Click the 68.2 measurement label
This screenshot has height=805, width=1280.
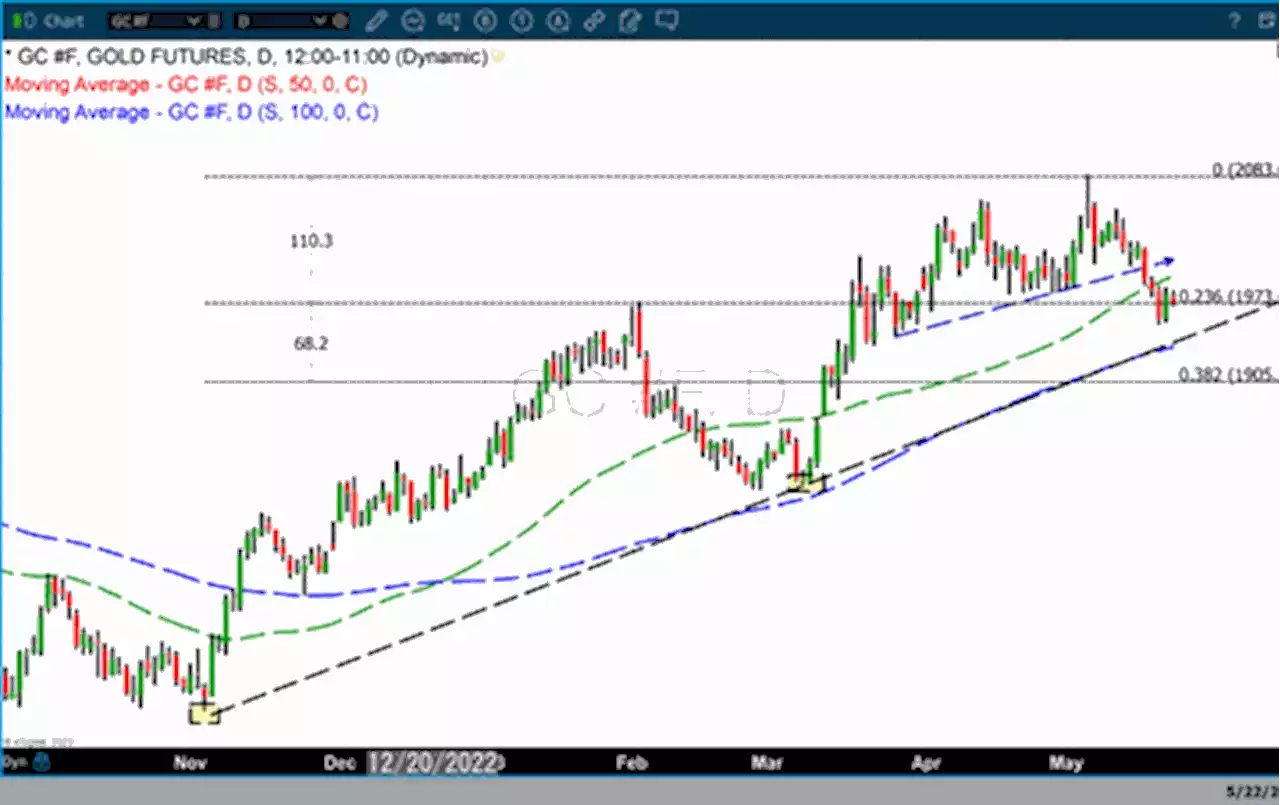[x=311, y=343]
